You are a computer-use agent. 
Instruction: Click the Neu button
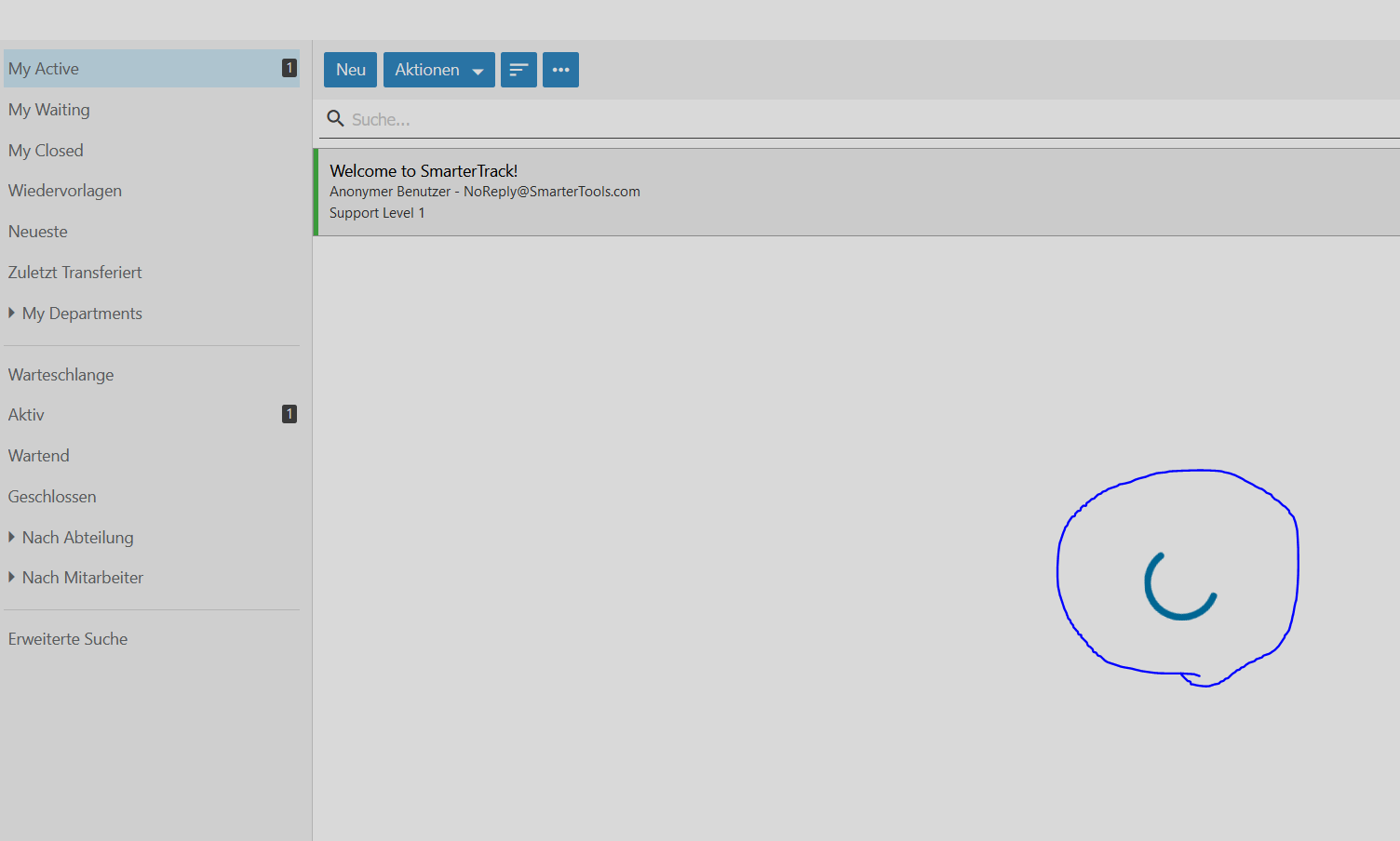[350, 70]
